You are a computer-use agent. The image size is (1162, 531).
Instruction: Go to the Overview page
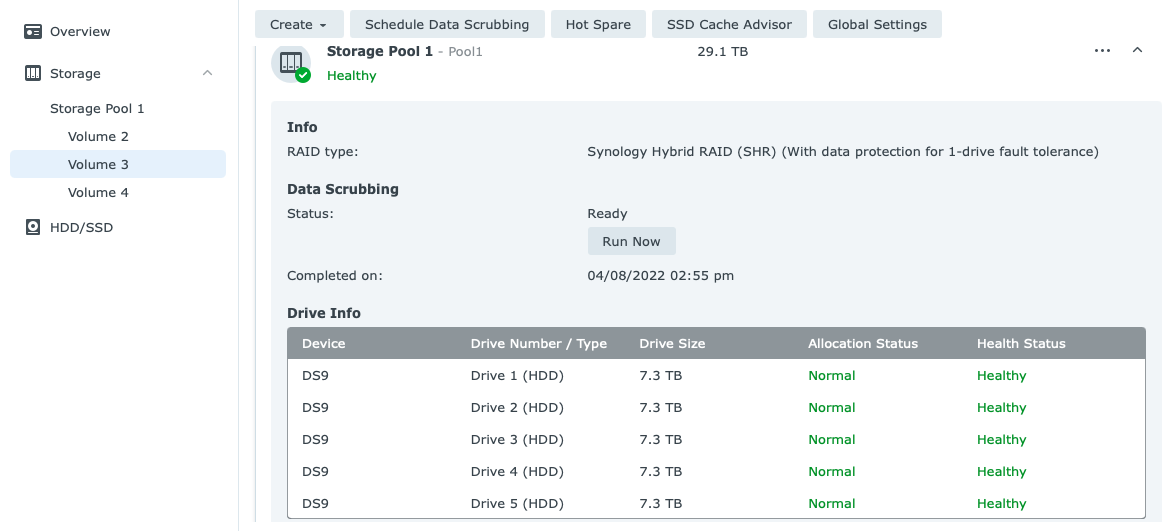80,32
